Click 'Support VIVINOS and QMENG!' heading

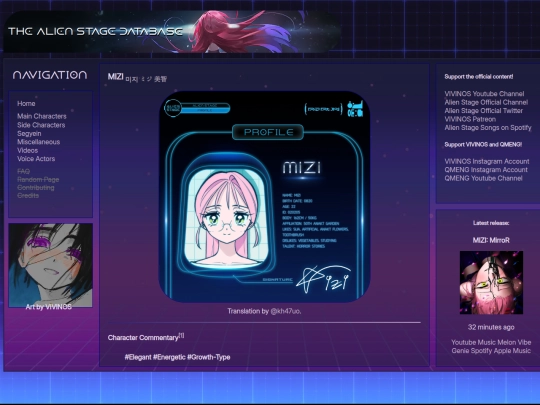click(x=483, y=145)
